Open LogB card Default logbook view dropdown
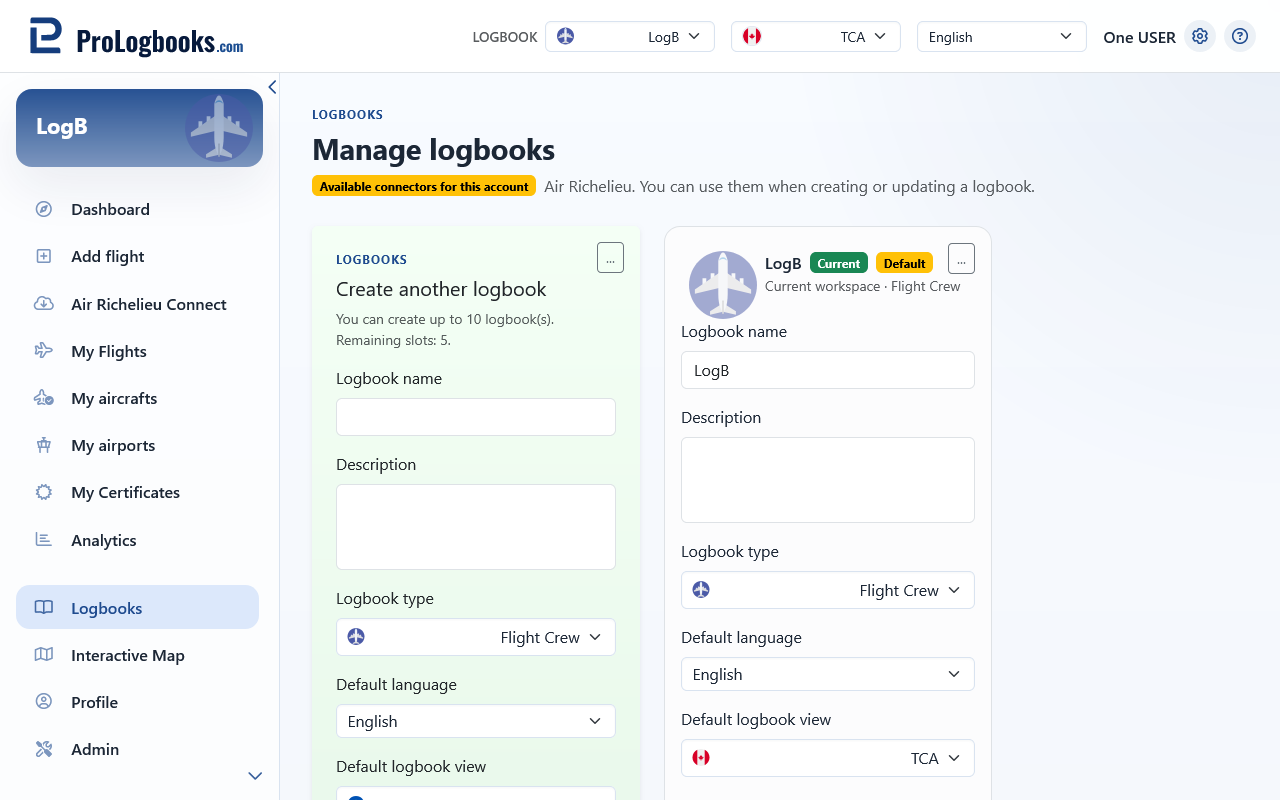The width and height of the screenshot is (1280, 800). coord(828,758)
